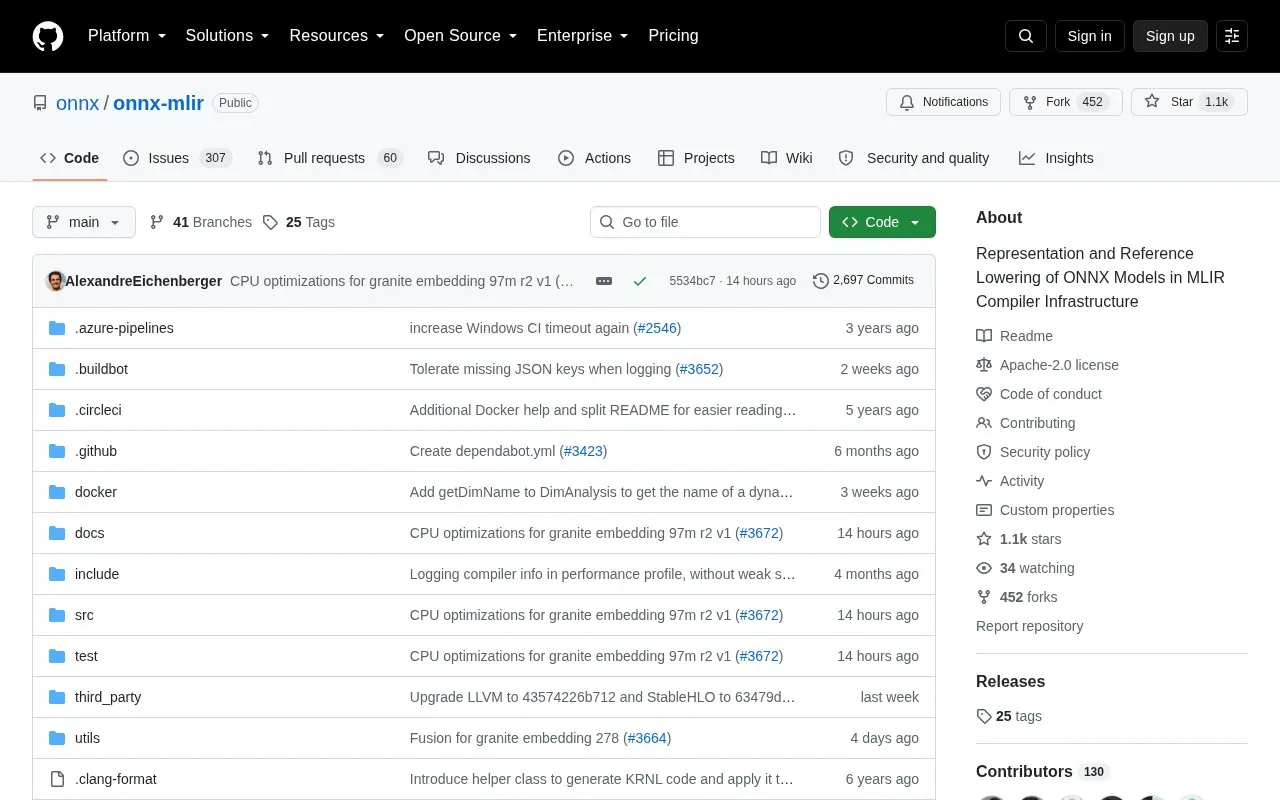Open pull request #3664 link
This screenshot has height=800, width=1280.
coord(647,738)
